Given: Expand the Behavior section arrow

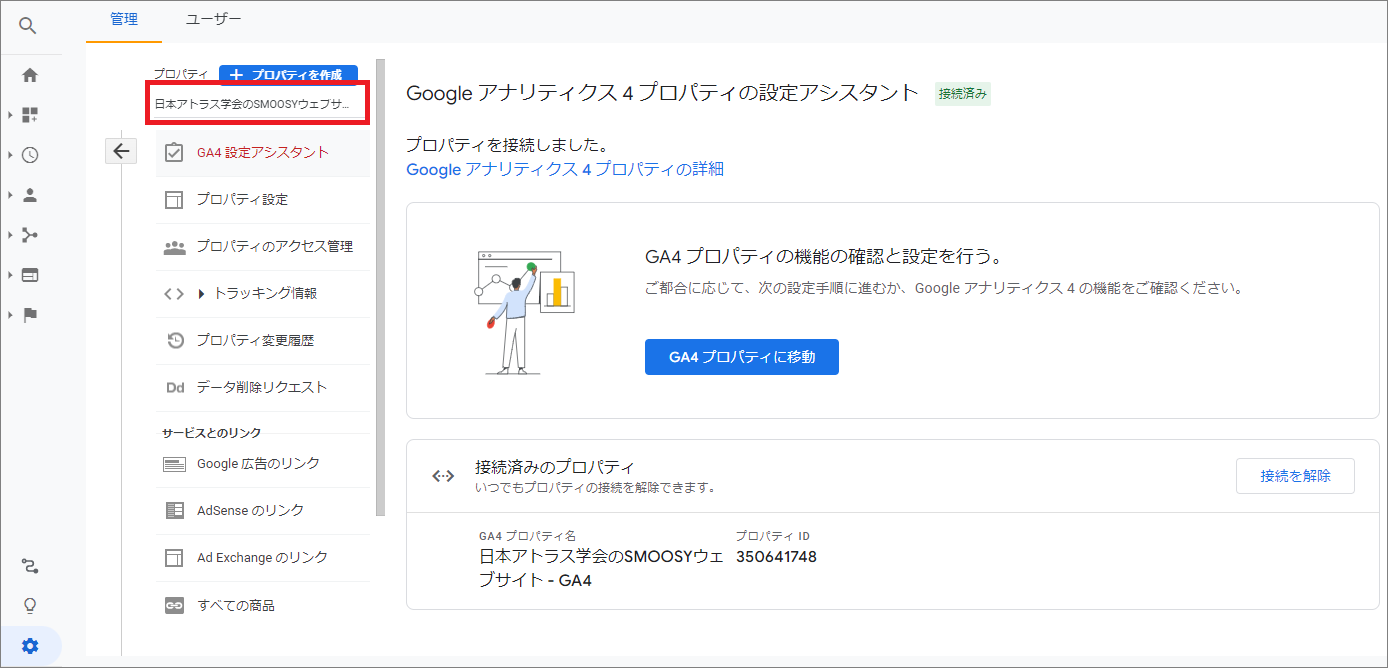Looking at the screenshot, I should click(10, 275).
